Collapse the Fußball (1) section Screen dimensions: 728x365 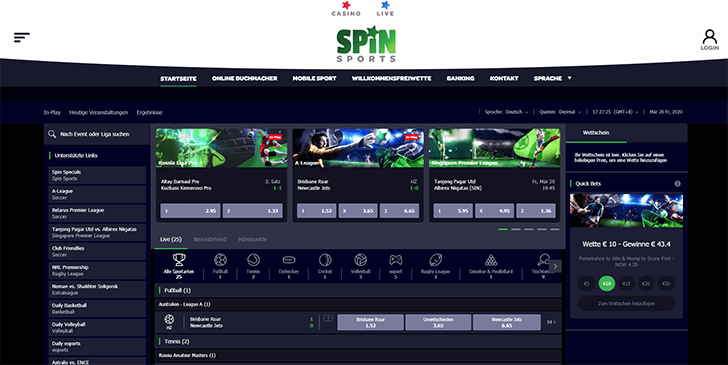[358, 290]
